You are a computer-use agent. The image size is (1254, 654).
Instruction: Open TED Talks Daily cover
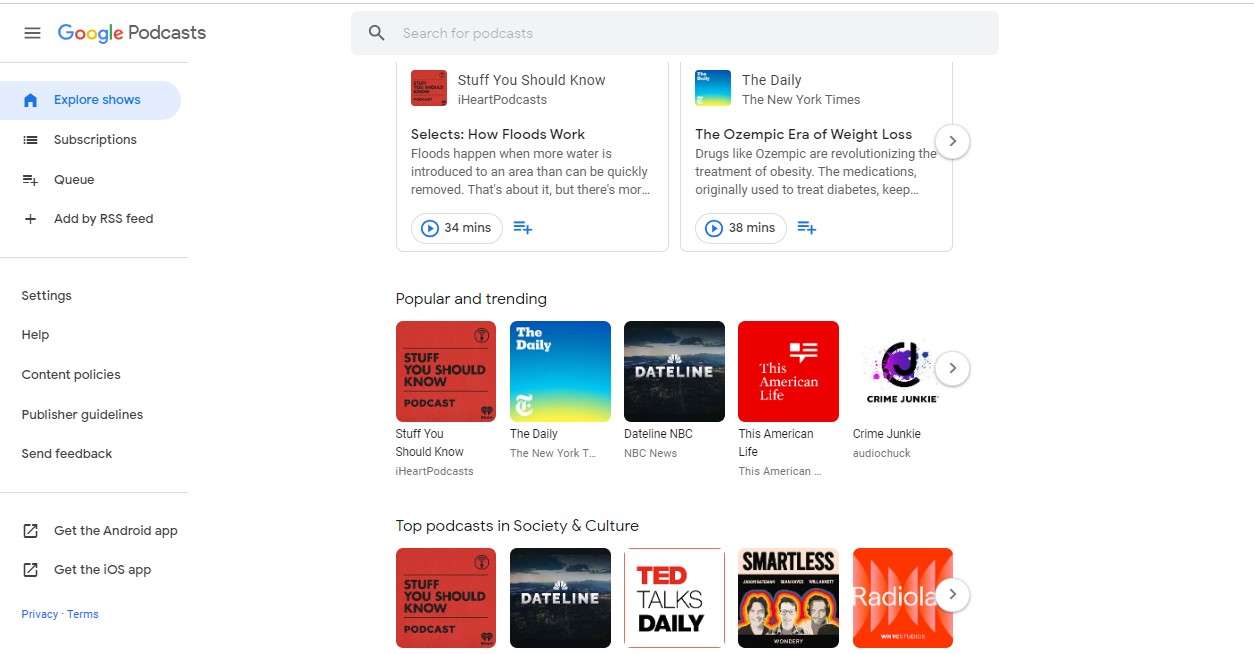(x=674, y=598)
